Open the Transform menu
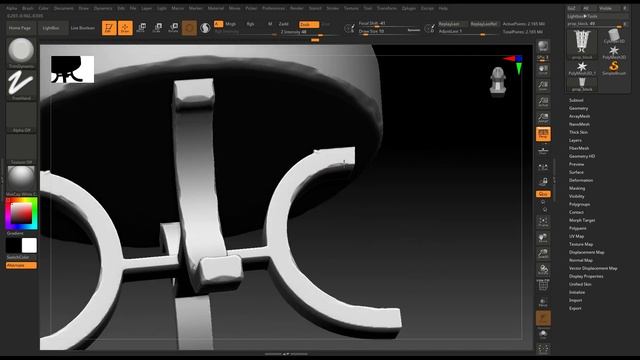 point(387,8)
